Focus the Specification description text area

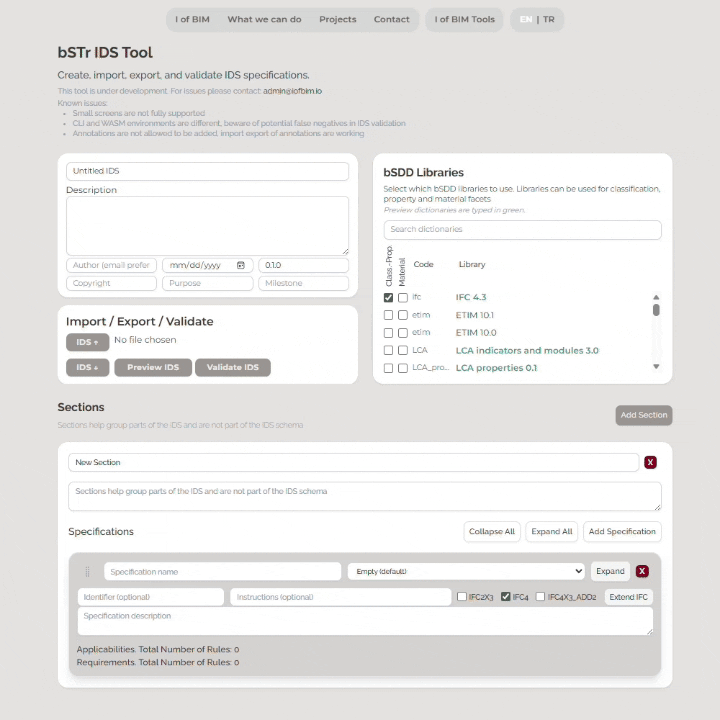[x=365, y=621]
